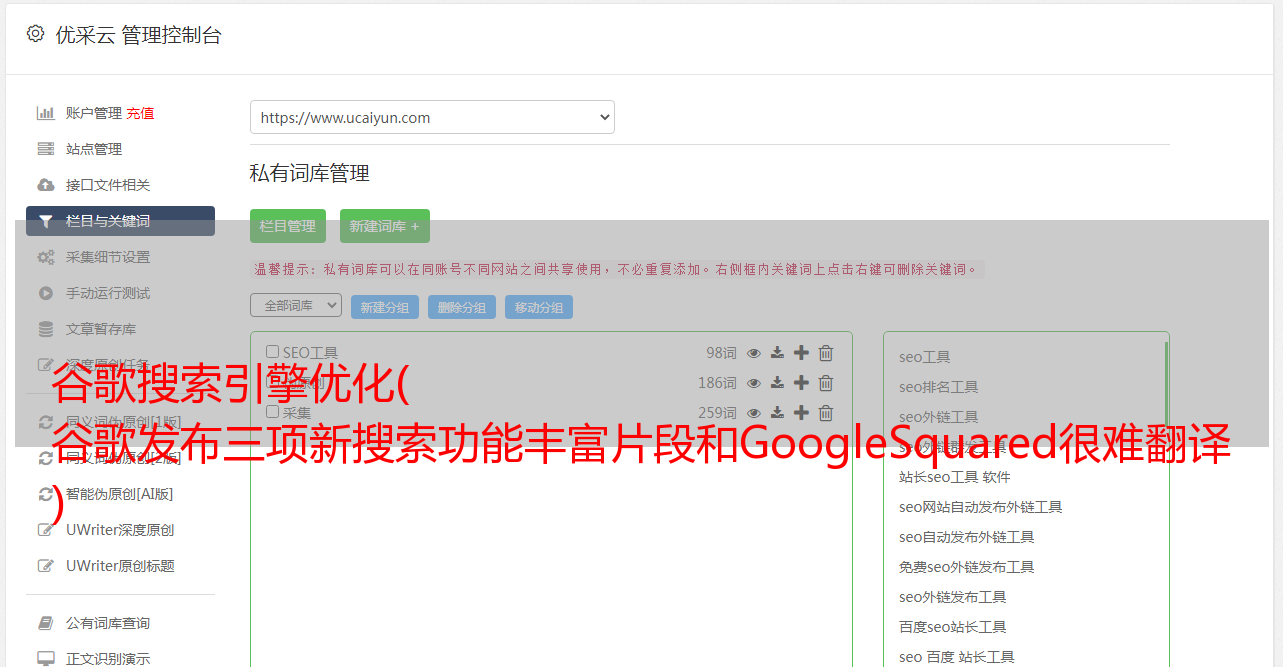Click the cloud upload icon for 接口文件相关
Viewport: 1283px width, 667px height.
[46, 185]
